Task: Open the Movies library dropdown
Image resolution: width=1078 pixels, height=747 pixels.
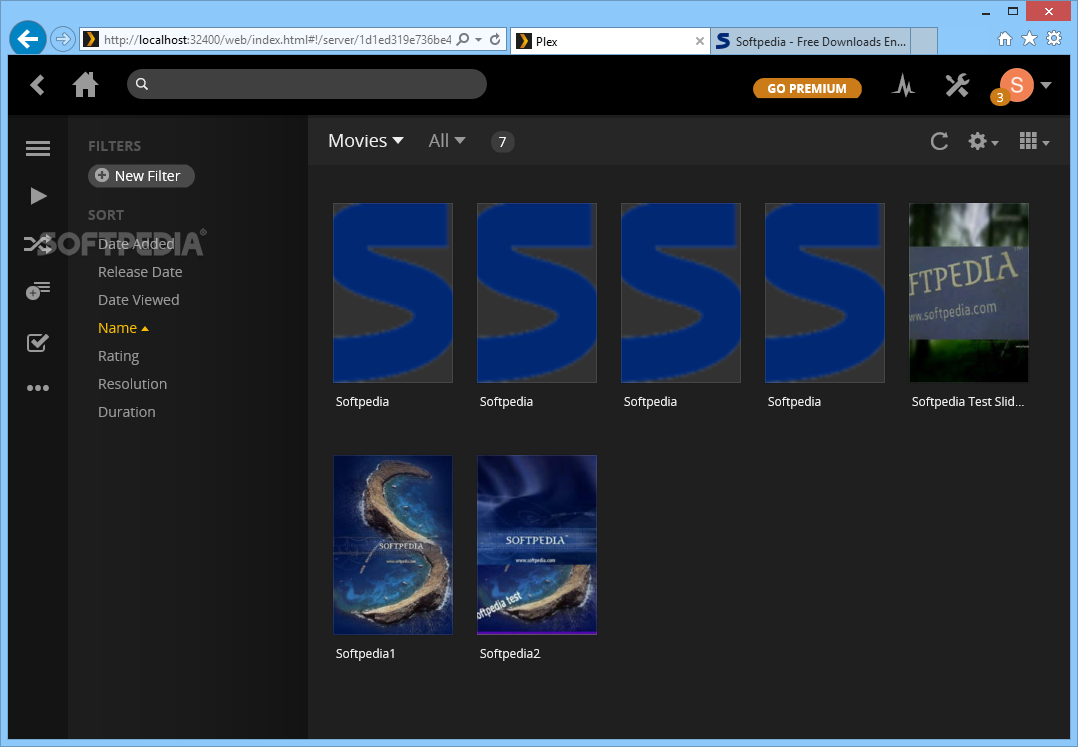Action: coord(366,140)
